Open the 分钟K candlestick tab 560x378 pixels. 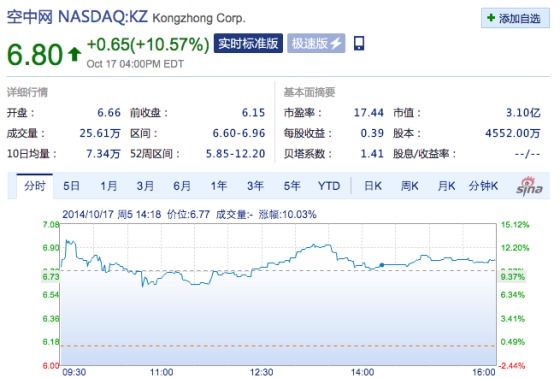pos(483,186)
